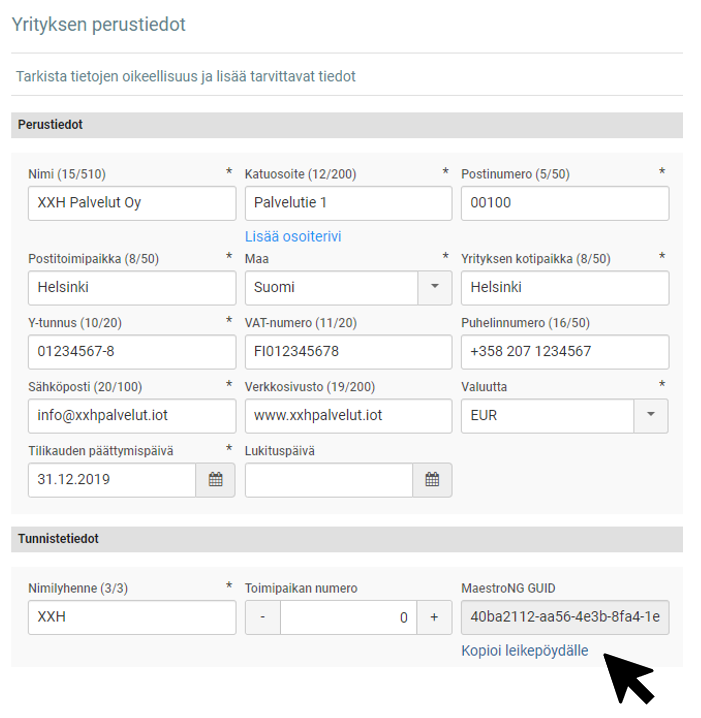Edit the Postitoimipaikka field
The image size is (701, 718).
point(132,288)
